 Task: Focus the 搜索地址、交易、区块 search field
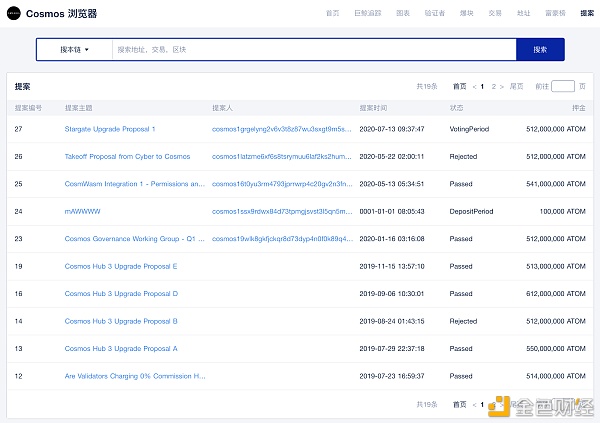[x=314, y=49]
